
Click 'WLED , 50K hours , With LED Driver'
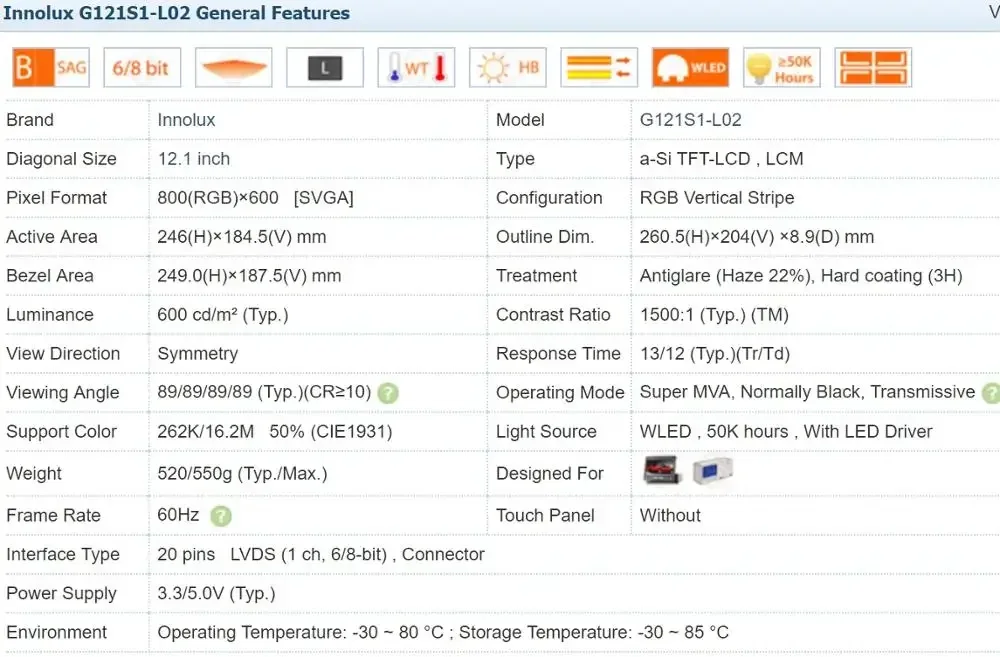click(x=786, y=432)
